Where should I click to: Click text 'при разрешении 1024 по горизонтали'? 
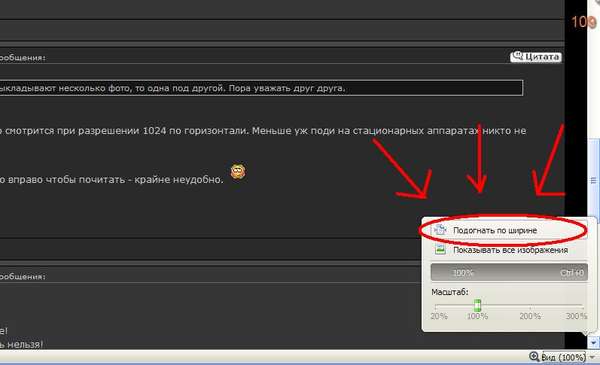tap(153, 131)
